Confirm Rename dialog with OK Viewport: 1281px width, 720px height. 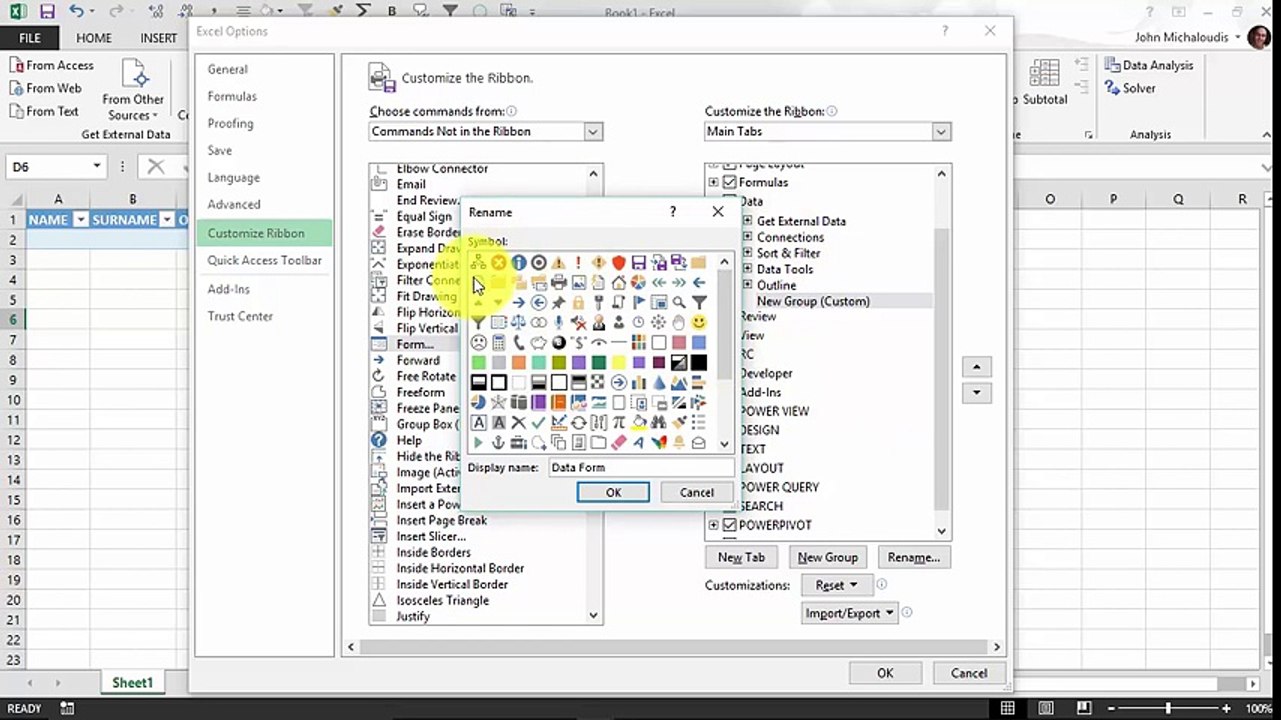(x=613, y=492)
